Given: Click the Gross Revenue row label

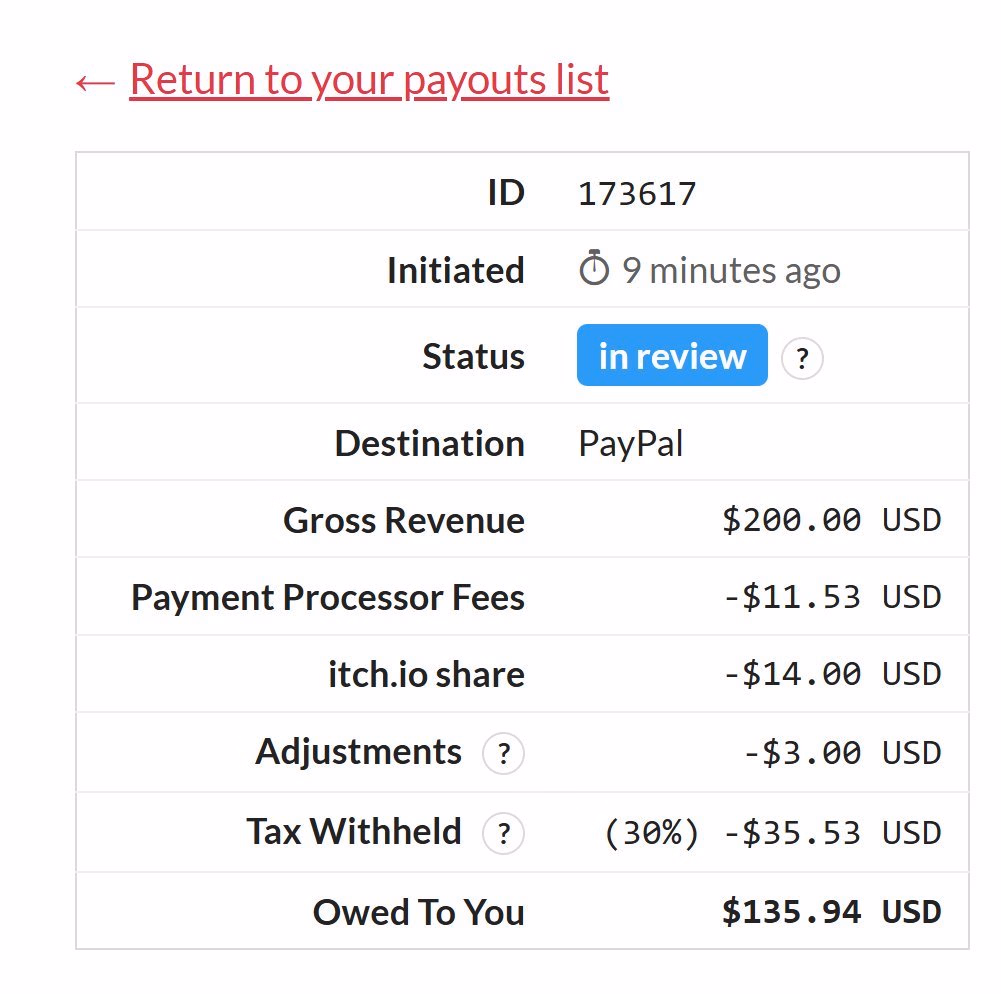Looking at the screenshot, I should coord(404,520).
